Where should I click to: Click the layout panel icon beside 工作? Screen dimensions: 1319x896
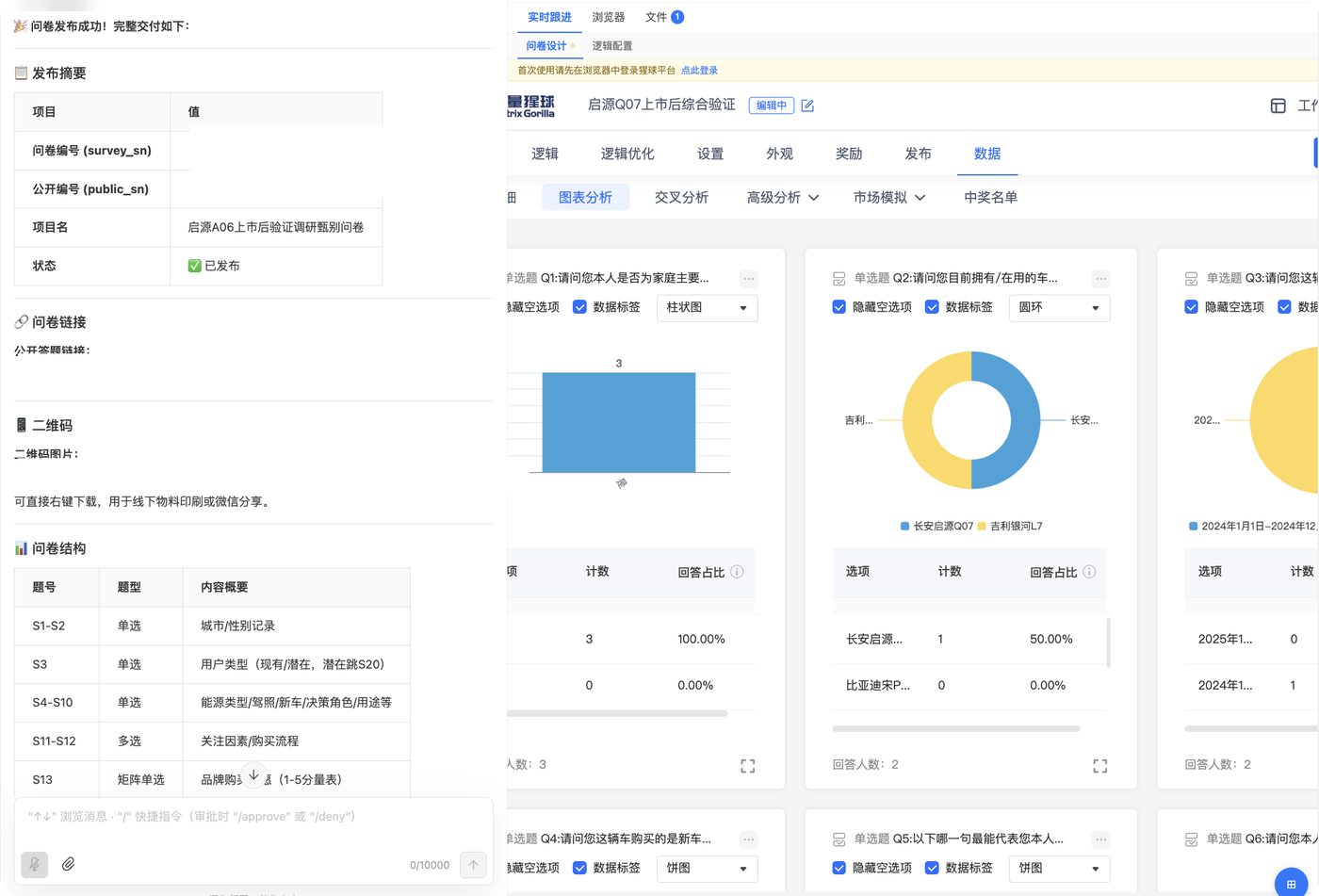pos(1278,106)
